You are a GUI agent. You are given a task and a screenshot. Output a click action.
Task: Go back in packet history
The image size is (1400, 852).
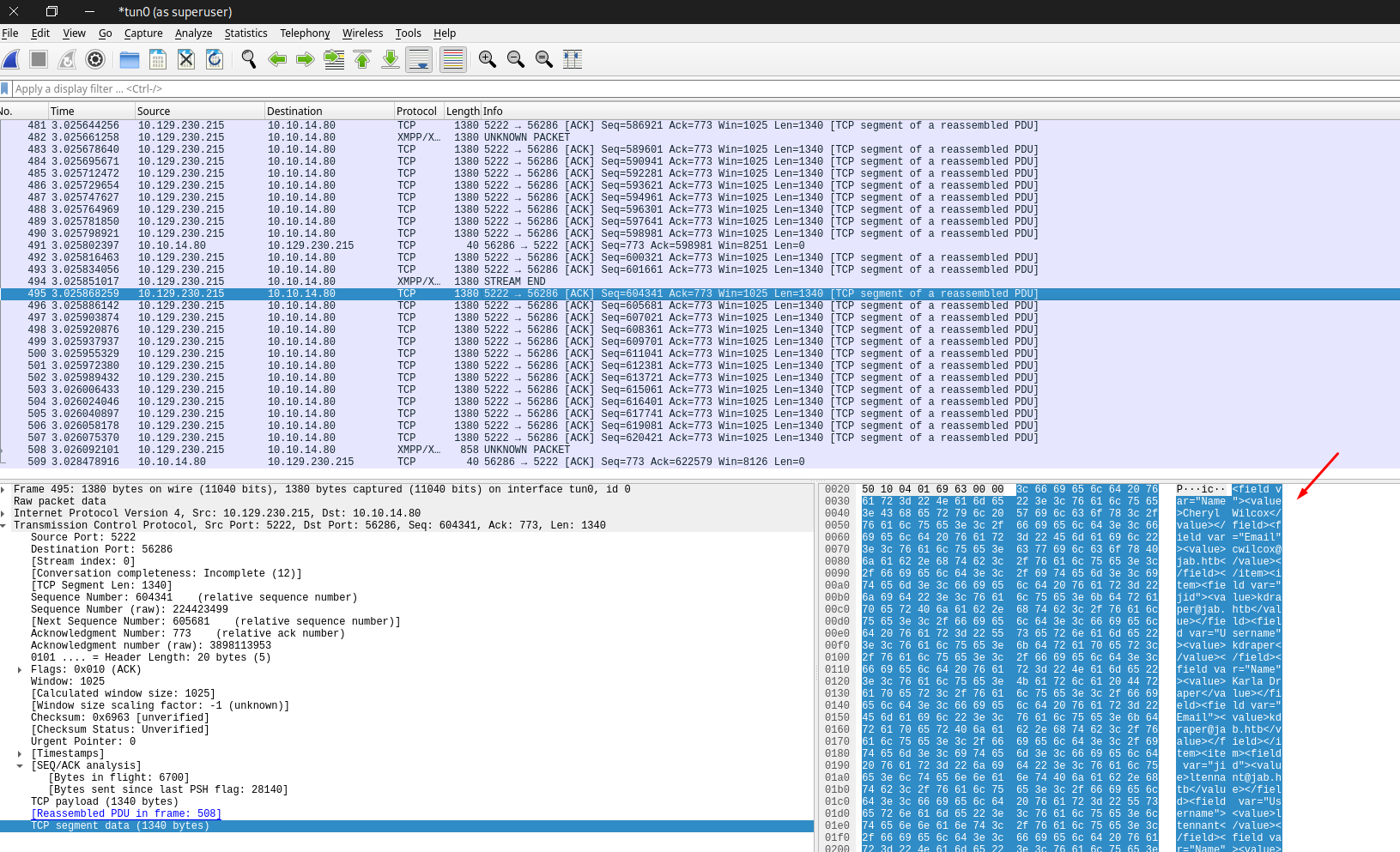point(277,59)
